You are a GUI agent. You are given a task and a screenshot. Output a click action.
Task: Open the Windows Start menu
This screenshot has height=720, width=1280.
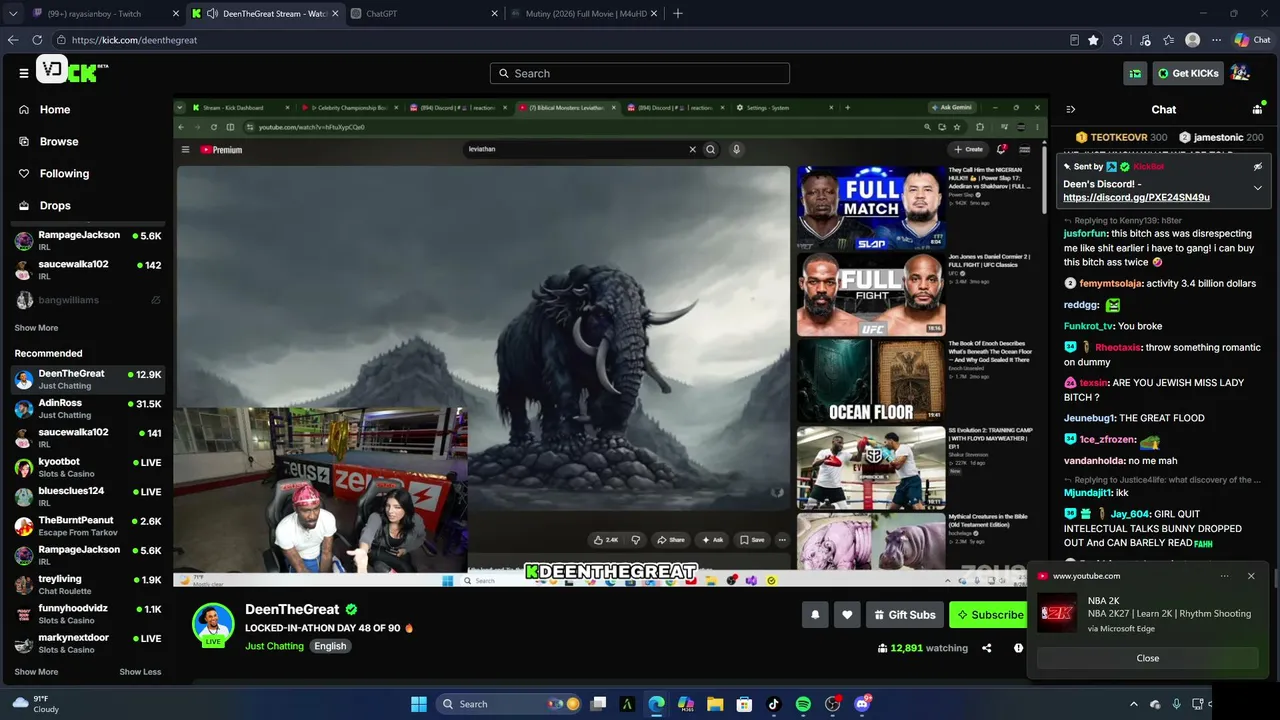(x=419, y=704)
